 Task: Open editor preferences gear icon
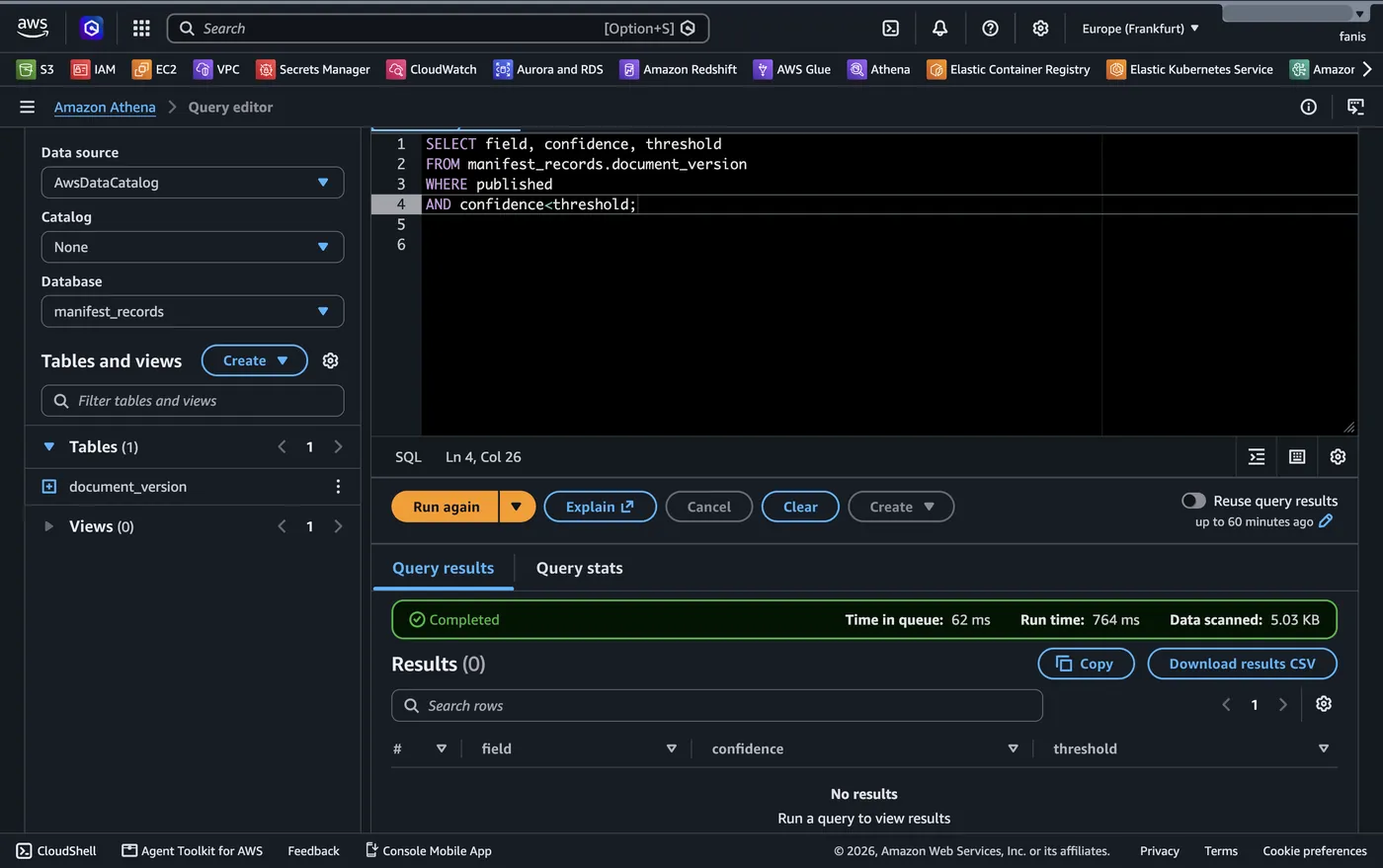coord(1338,456)
